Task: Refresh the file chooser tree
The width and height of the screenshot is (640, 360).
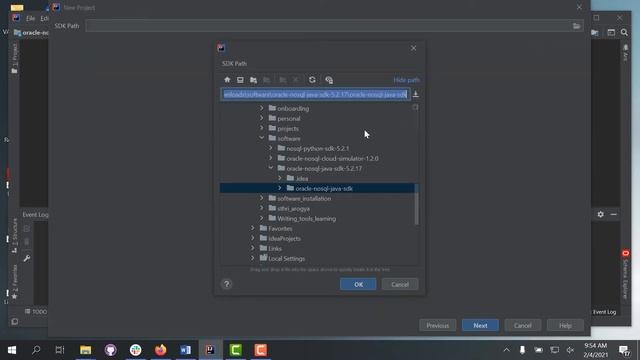Action: pyautogui.click(x=312, y=80)
